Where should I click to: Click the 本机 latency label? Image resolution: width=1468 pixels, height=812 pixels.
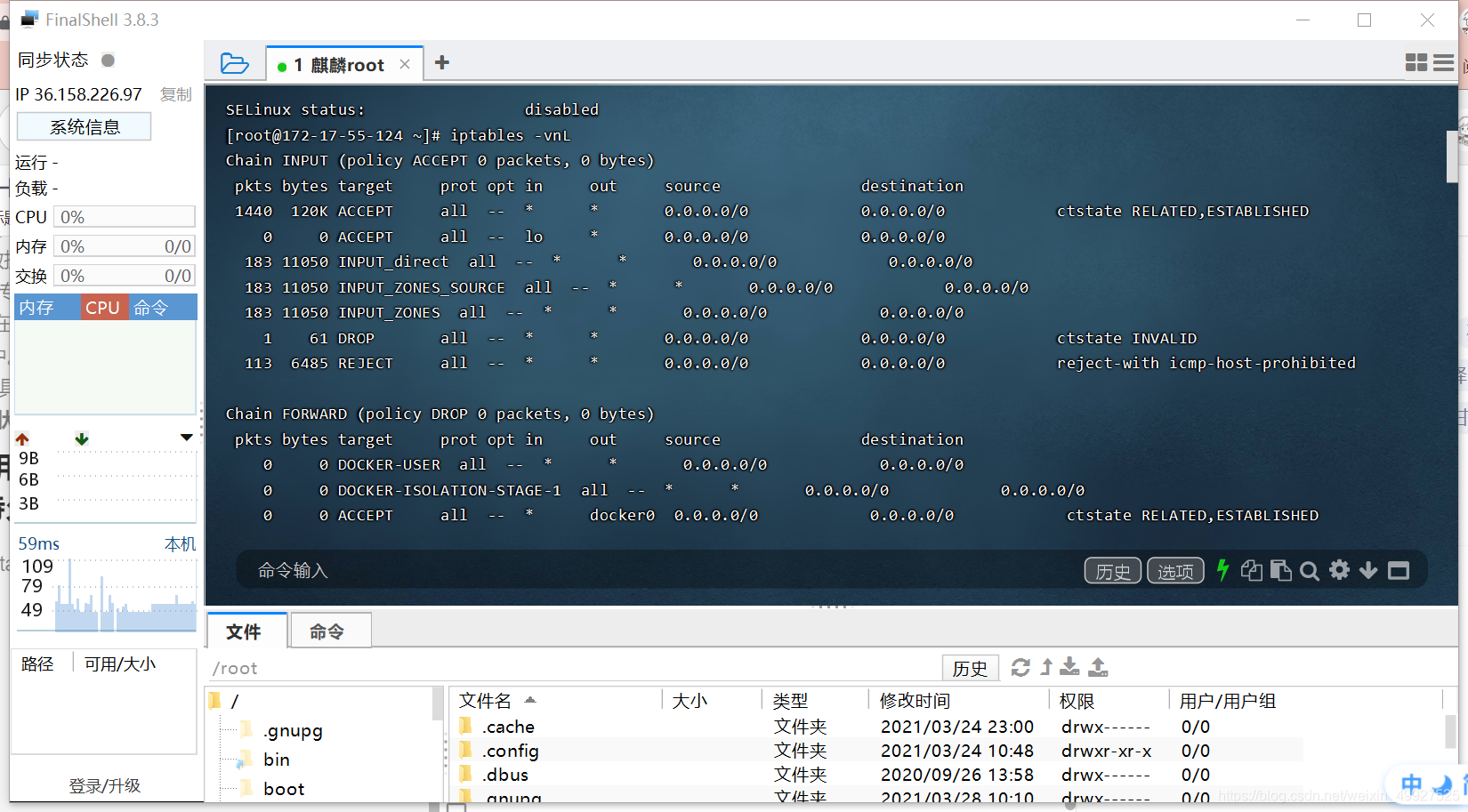(180, 543)
